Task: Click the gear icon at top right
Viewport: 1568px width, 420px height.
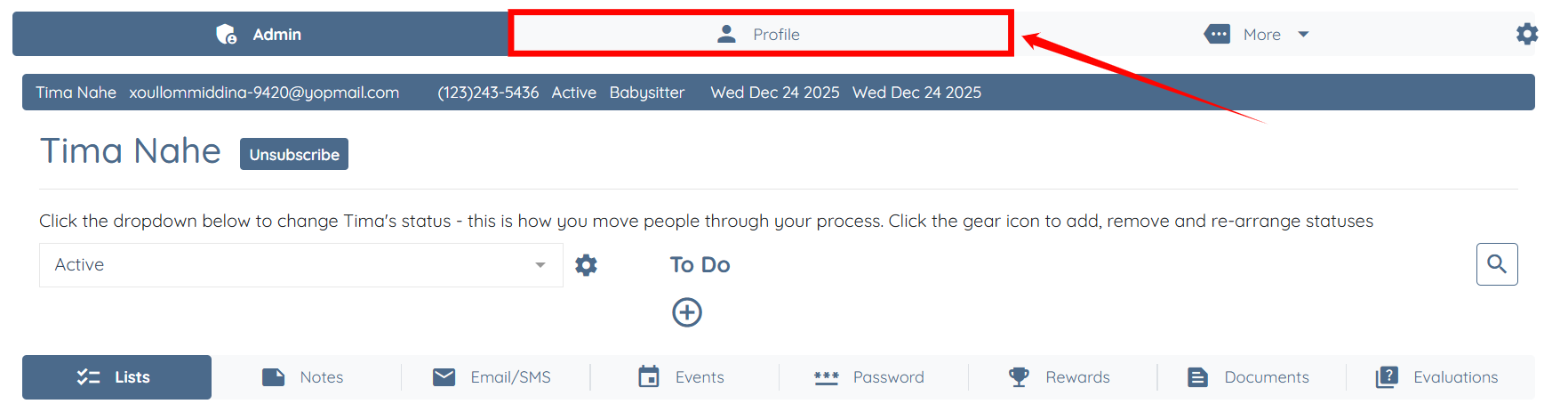Action: (x=1526, y=34)
